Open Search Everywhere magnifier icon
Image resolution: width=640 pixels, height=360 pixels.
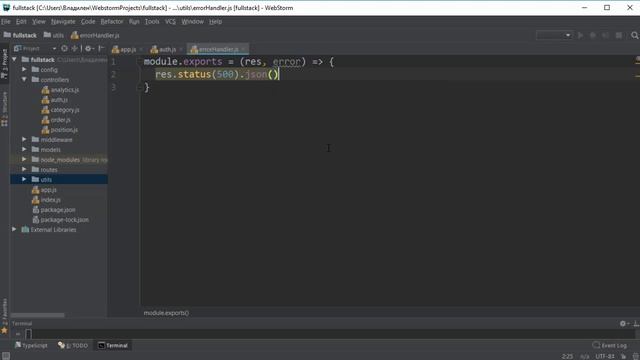coord(635,36)
